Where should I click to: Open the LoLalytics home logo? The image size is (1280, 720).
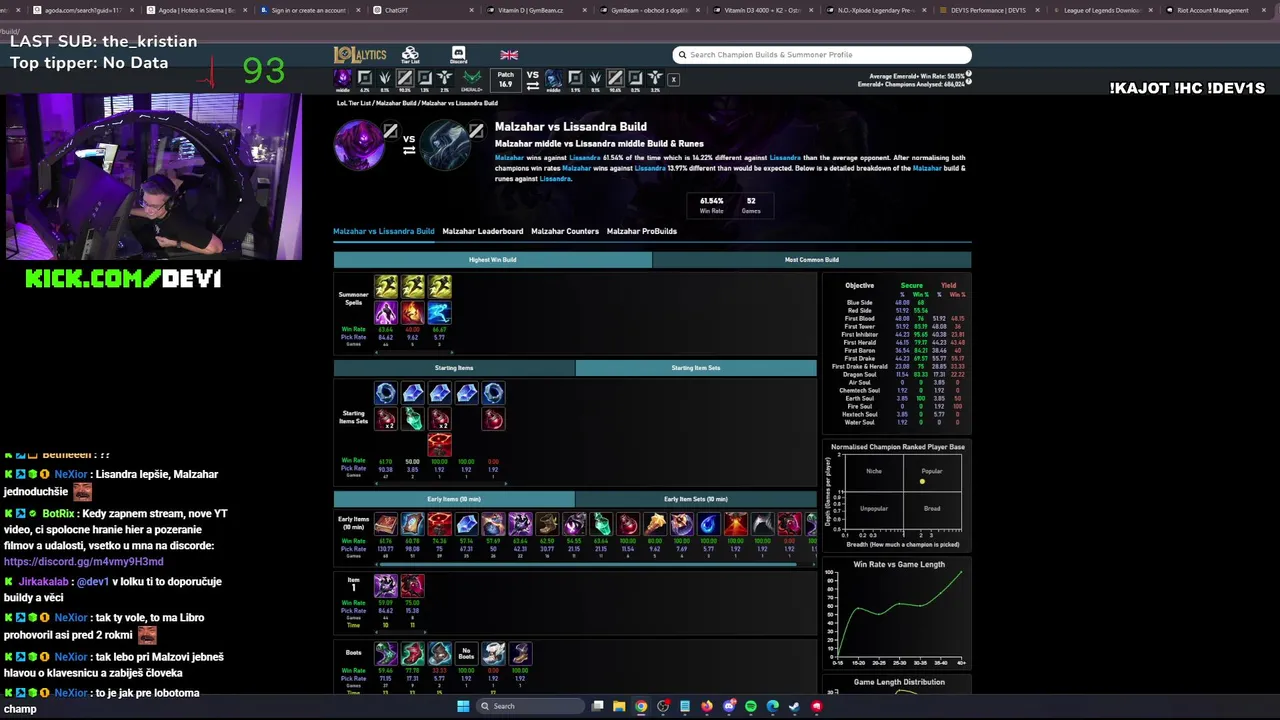tap(360, 55)
